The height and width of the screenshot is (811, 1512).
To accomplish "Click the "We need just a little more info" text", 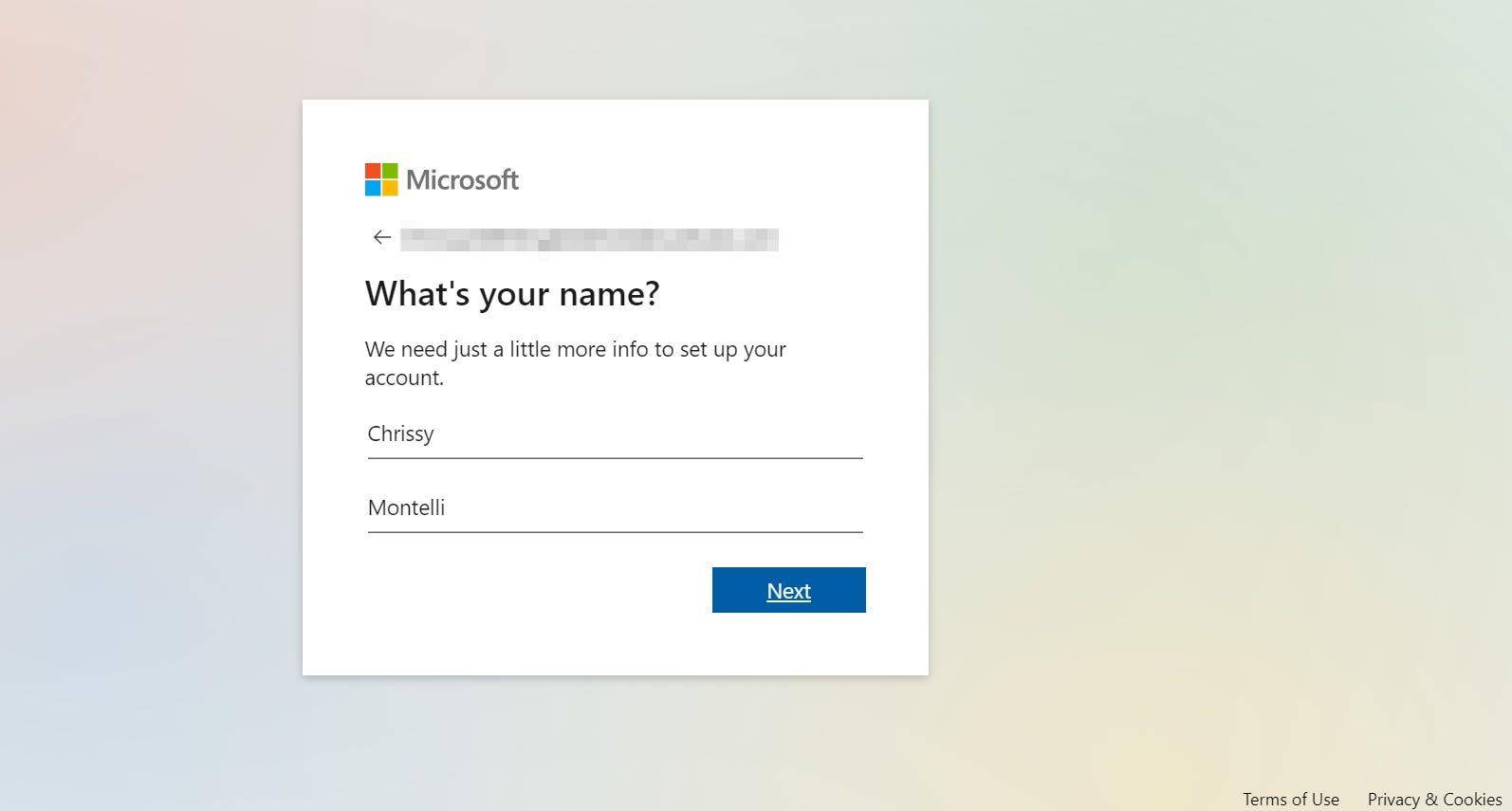I will (x=575, y=363).
